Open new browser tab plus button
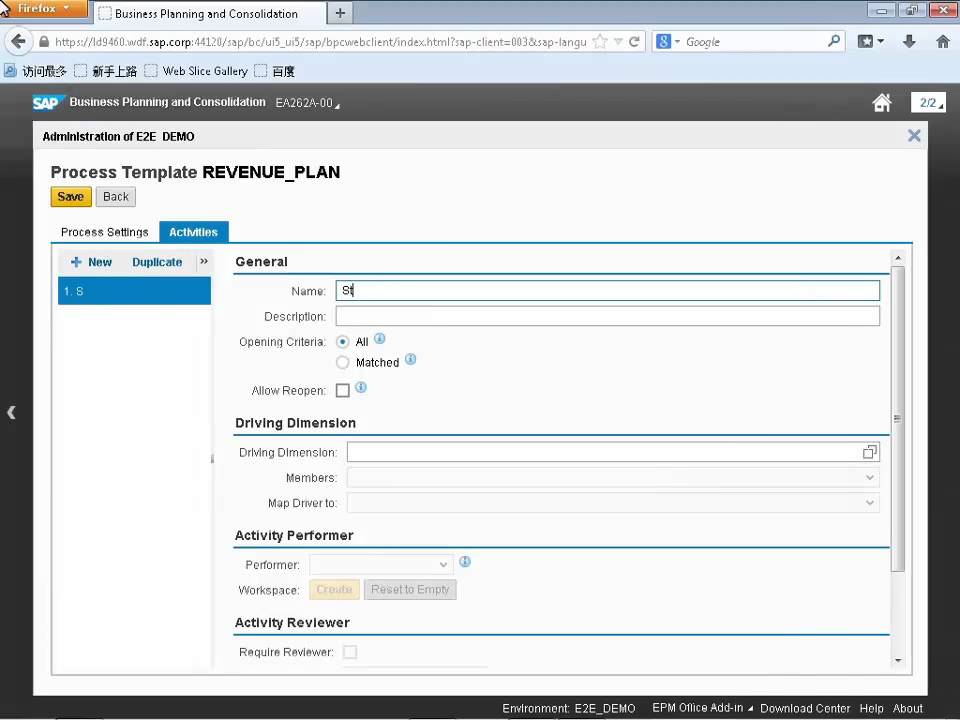960x720 pixels. point(340,13)
